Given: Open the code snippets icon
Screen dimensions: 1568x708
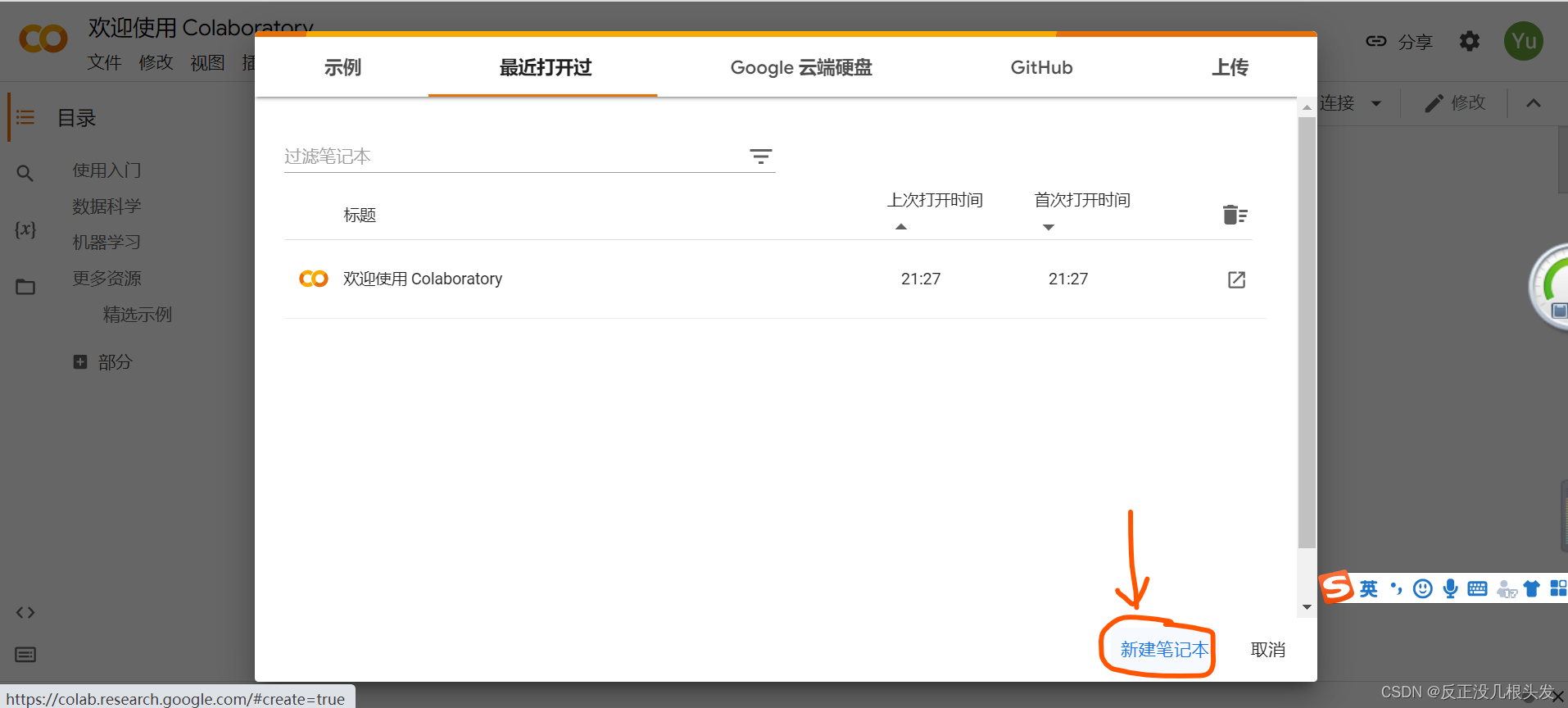Looking at the screenshot, I should click(25, 612).
